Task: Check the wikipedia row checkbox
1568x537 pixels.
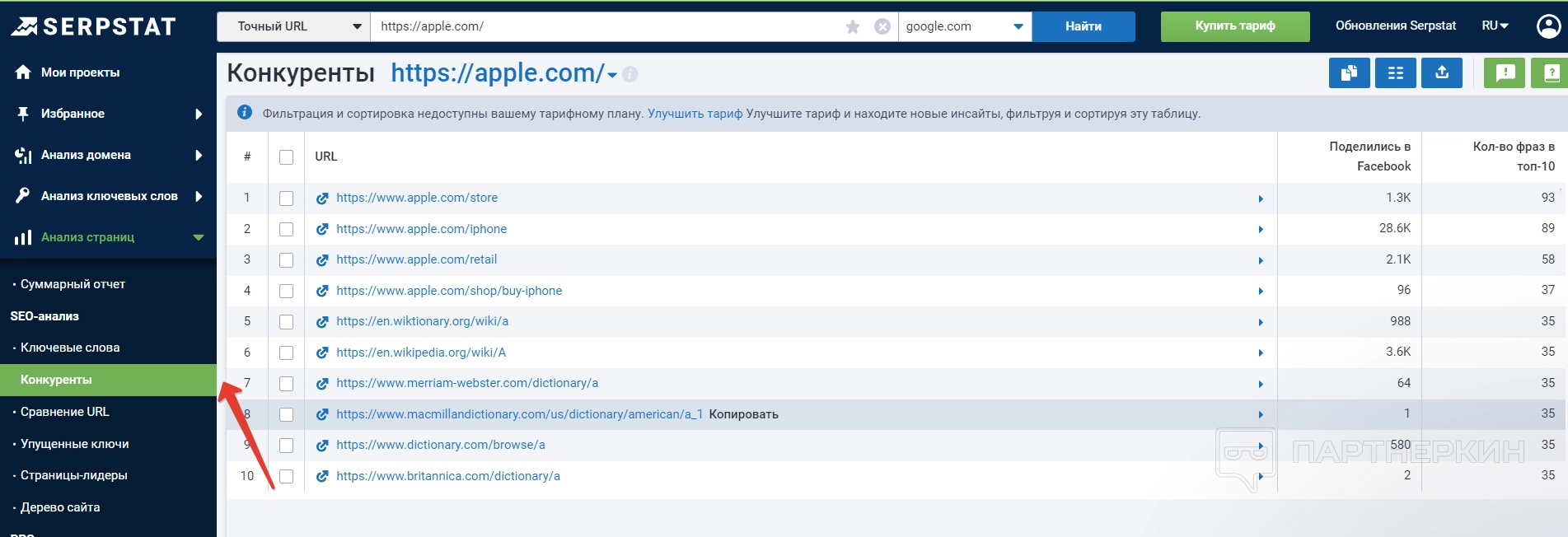Action: pyautogui.click(x=286, y=353)
